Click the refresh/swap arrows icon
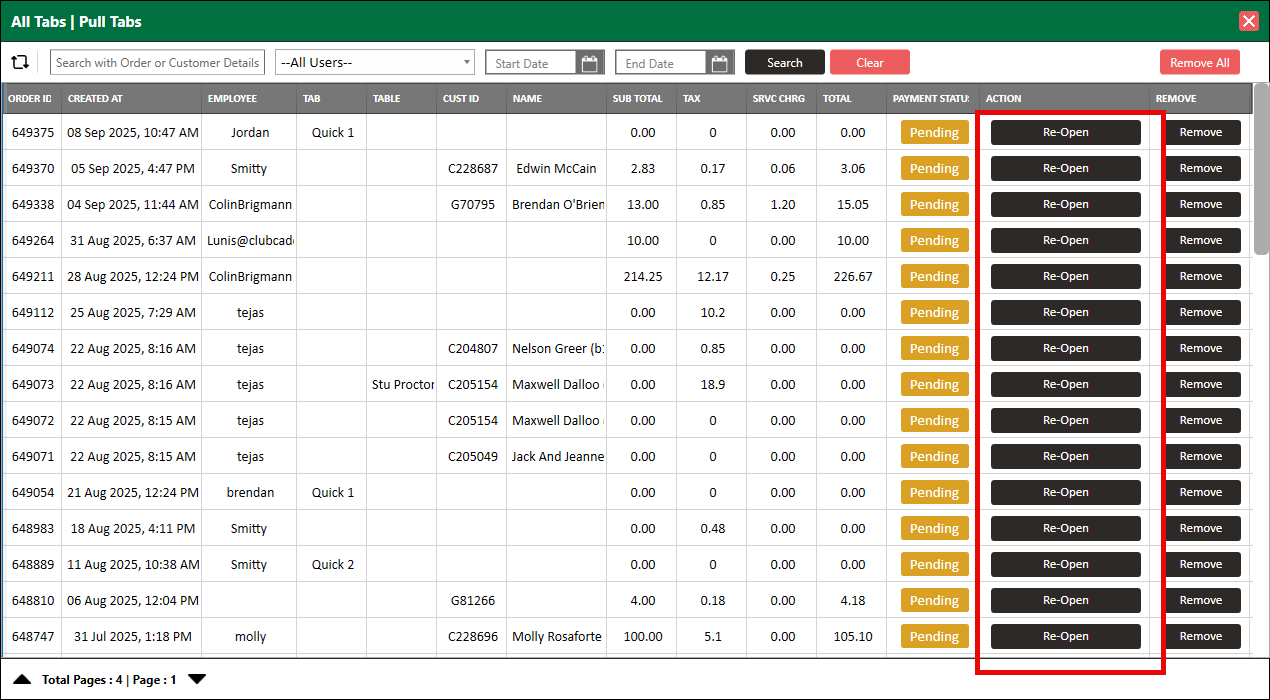 click(20, 62)
